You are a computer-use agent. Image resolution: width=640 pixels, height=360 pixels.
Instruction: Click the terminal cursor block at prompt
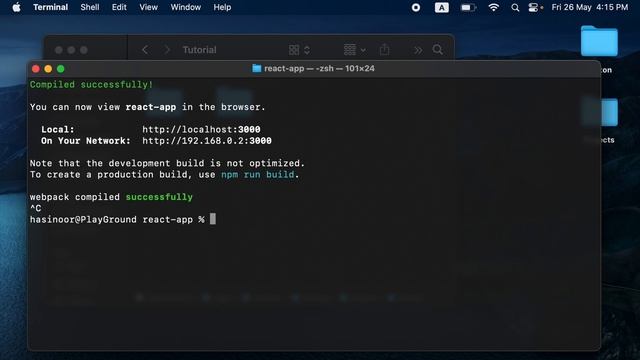coord(213,219)
